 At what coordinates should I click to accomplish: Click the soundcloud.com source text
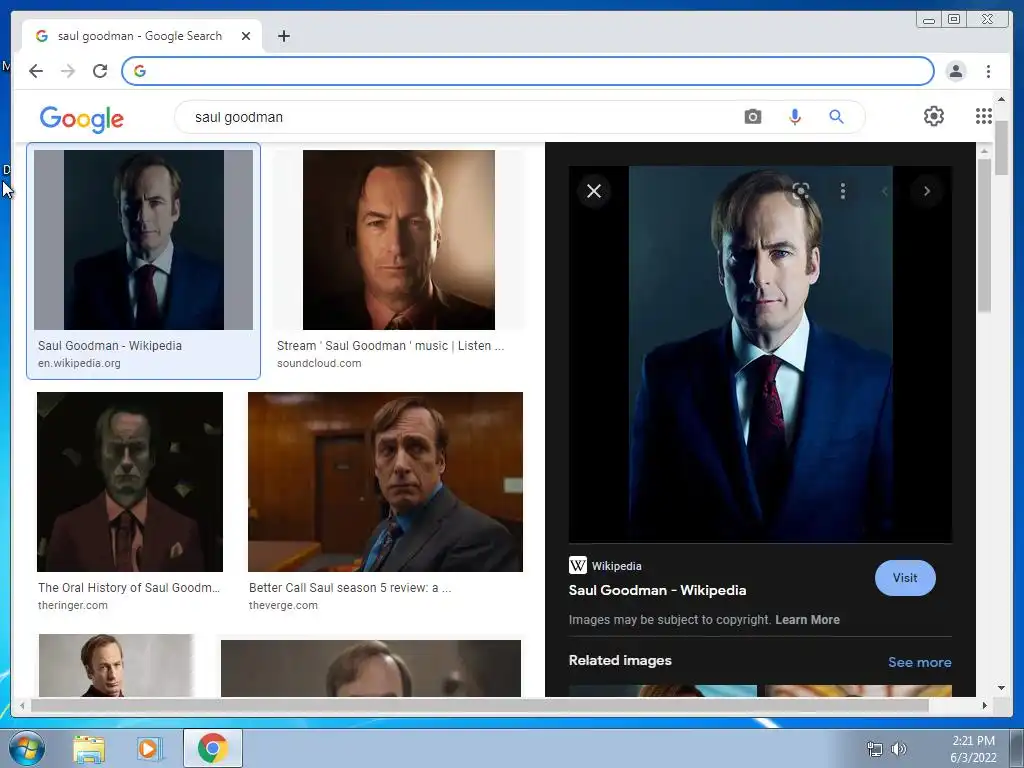[319, 363]
